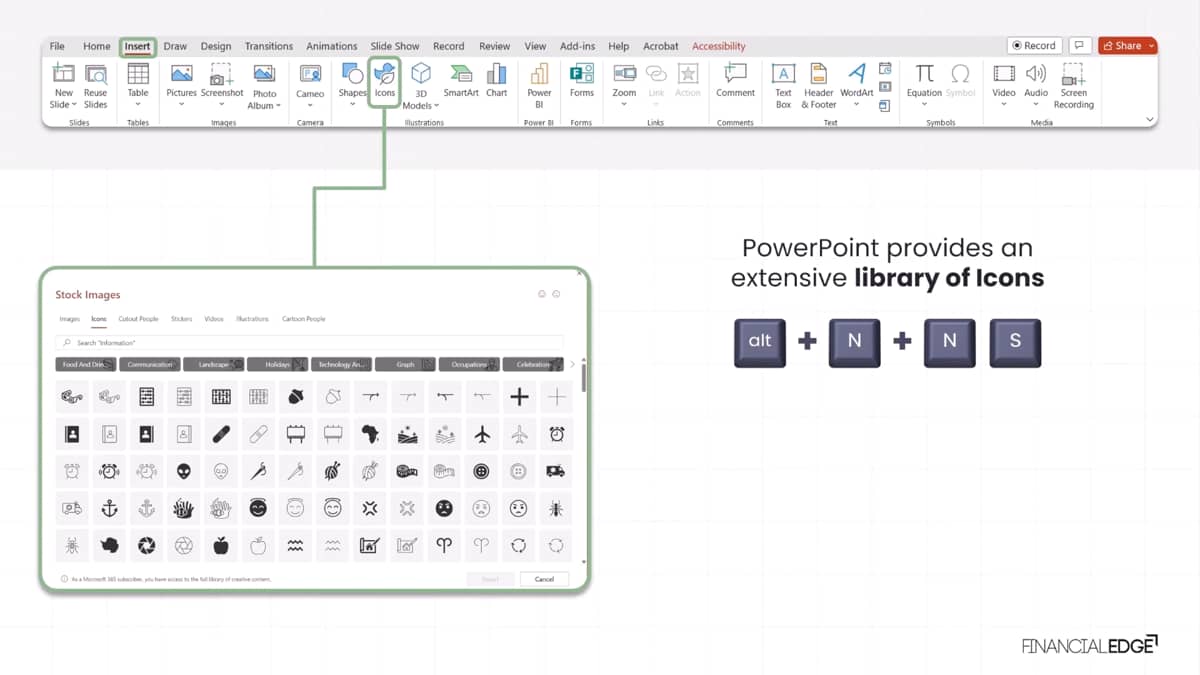Select the filled ambulance icon
This screenshot has height=675, width=1200.
556,471
